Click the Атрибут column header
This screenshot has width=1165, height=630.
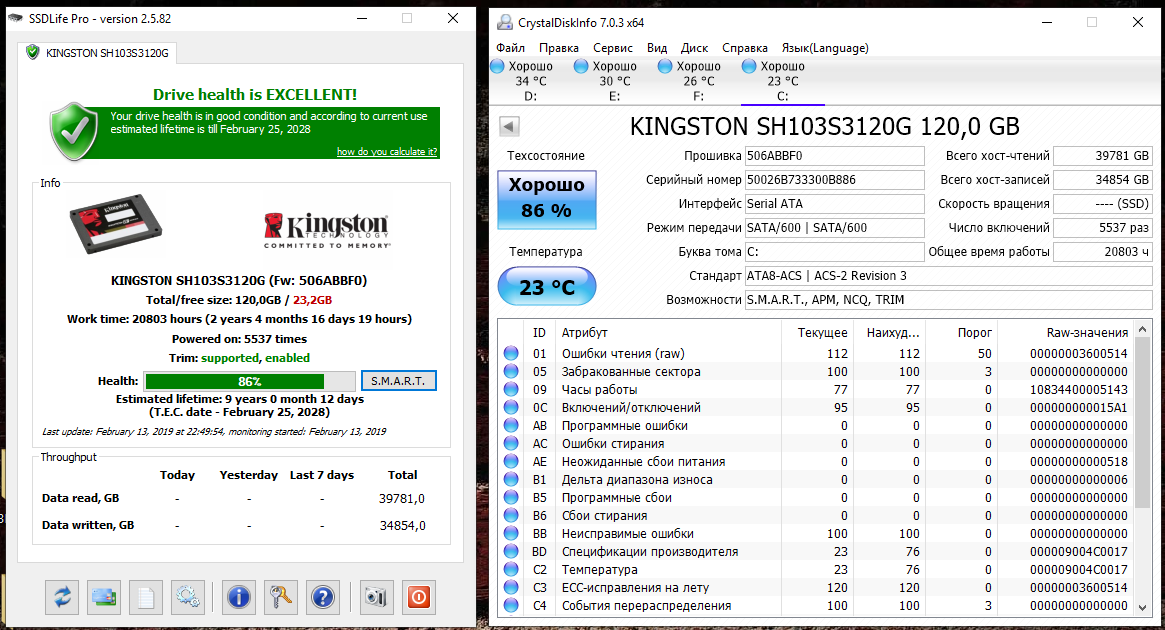click(668, 332)
